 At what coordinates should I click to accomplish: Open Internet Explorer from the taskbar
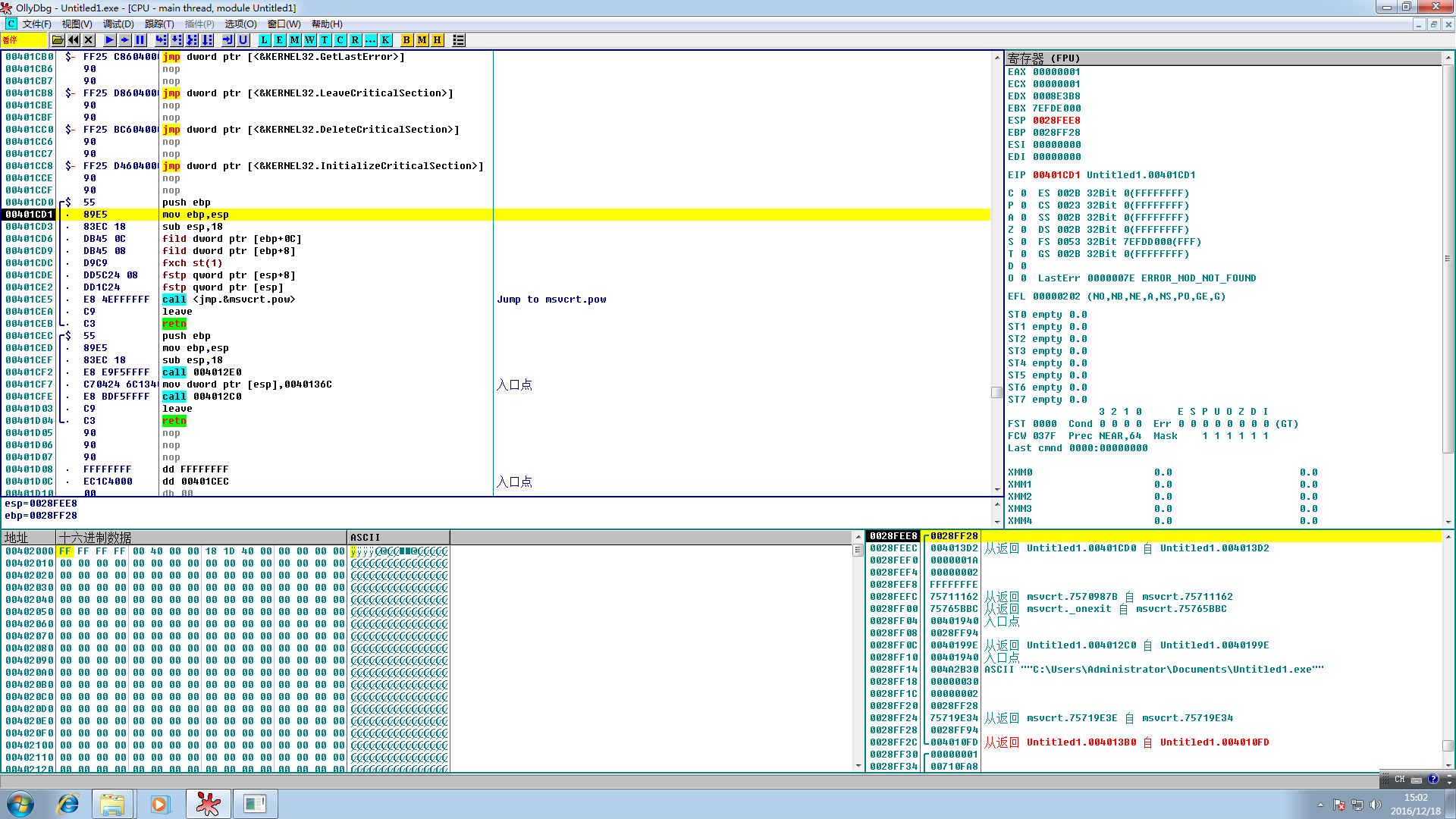[68, 804]
